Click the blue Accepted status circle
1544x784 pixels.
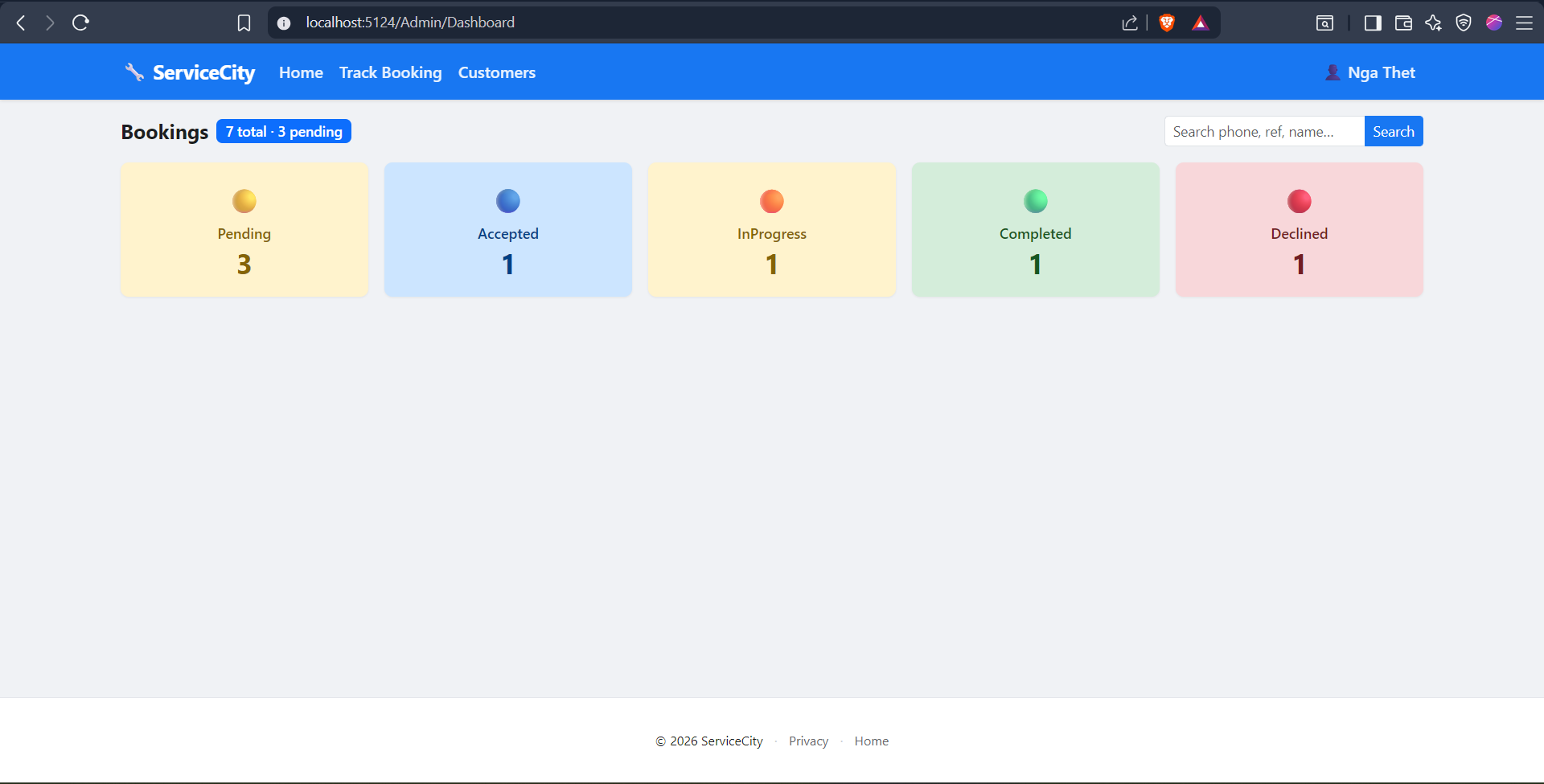coord(508,201)
